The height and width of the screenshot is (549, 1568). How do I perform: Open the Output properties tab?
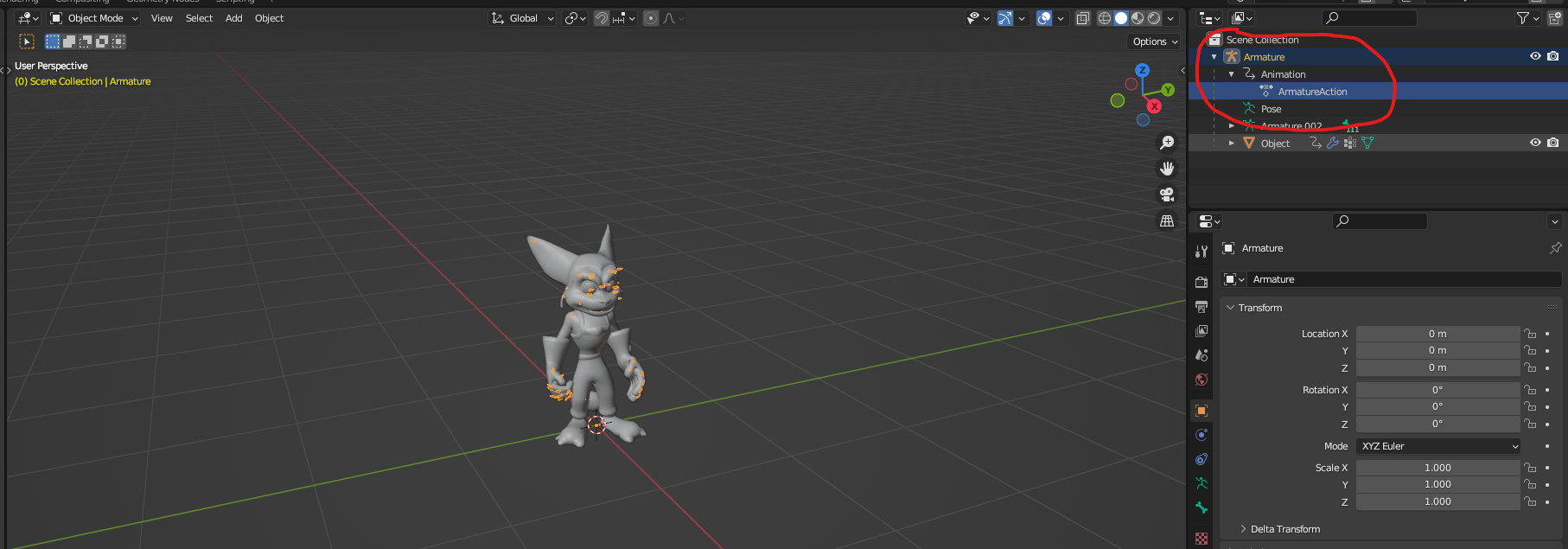coord(1201,307)
